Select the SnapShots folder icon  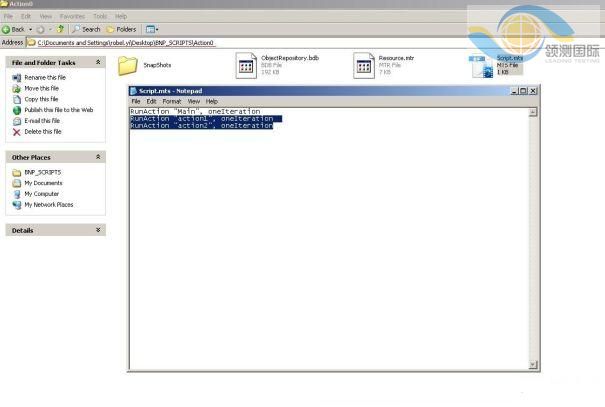(x=128, y=65)
